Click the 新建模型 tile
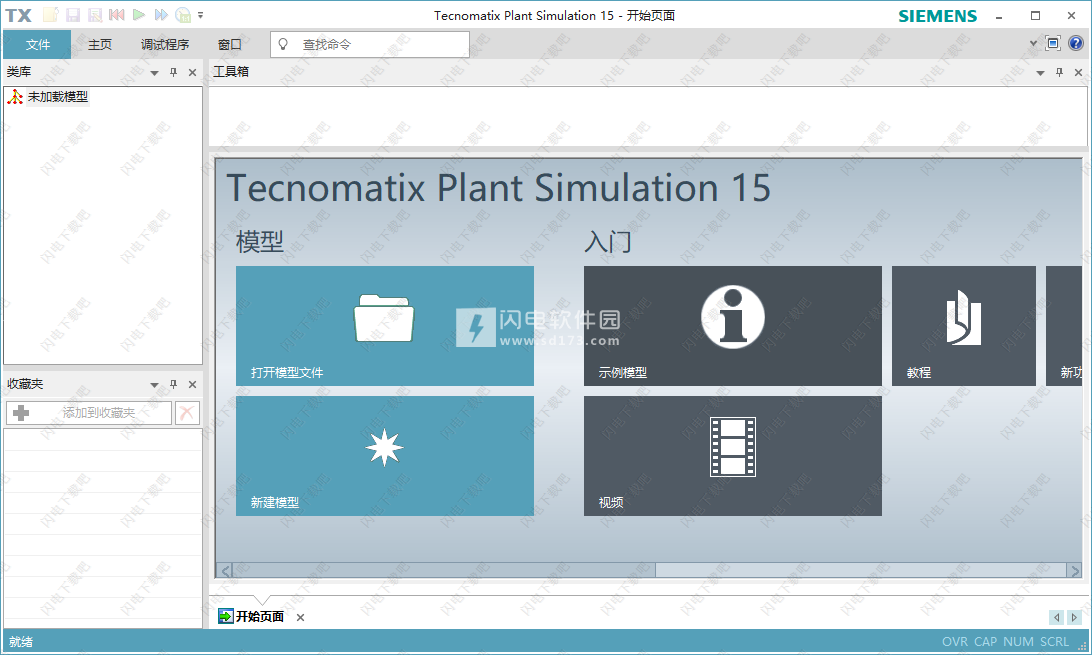The image size is (1092, 655). [385, 456]
